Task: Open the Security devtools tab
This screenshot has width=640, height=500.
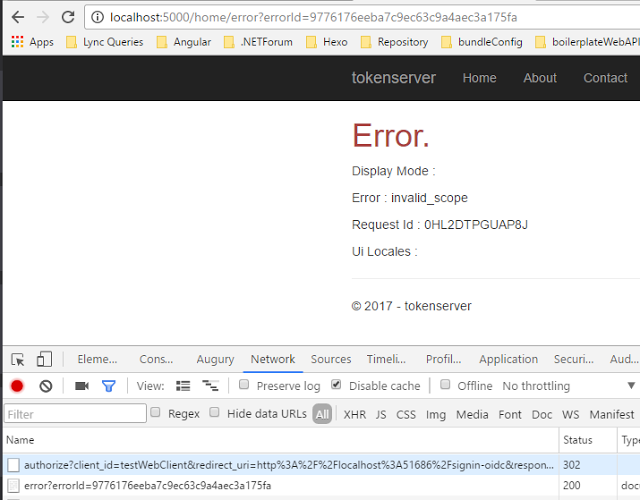Action: [573, 359]
